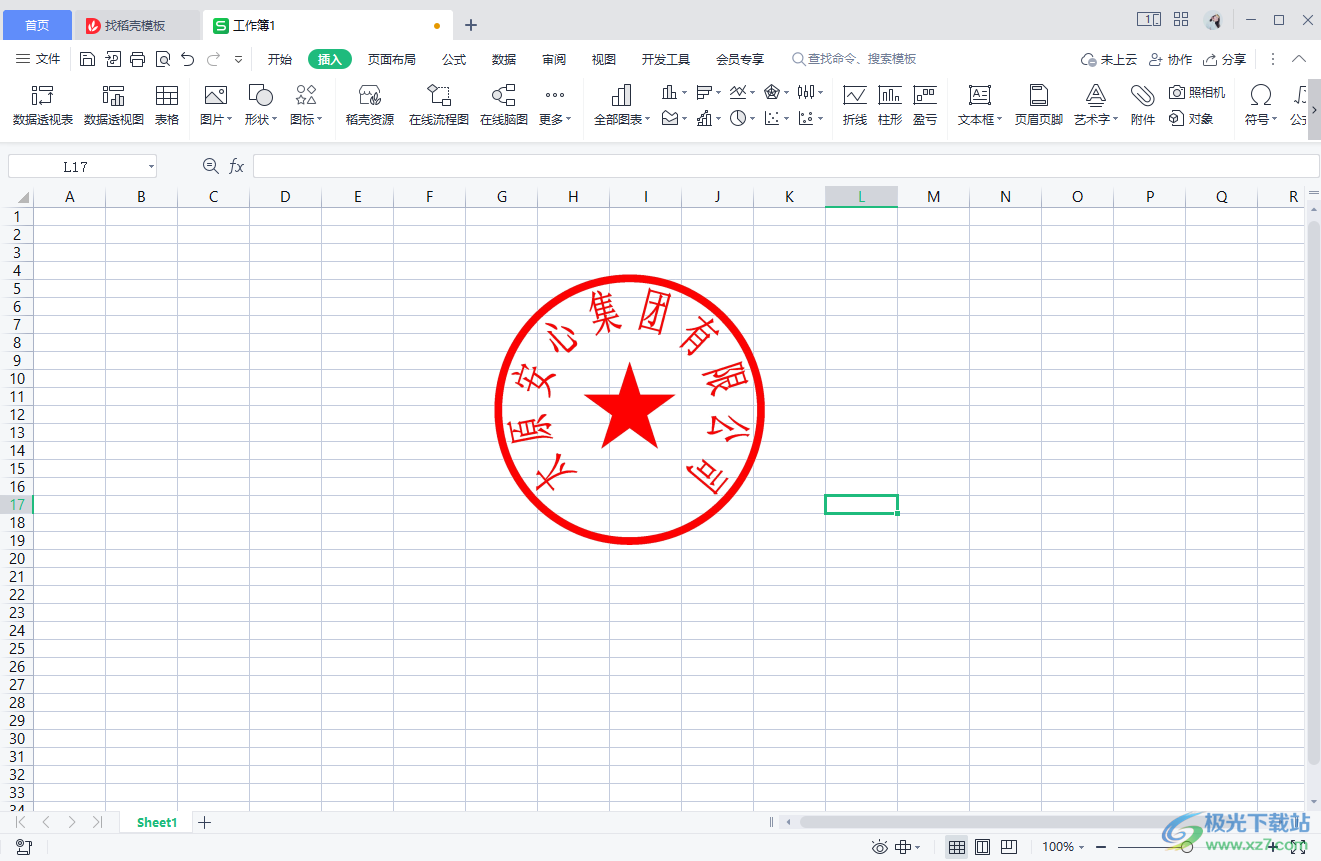1321x861 pixels.
Task: Insert an attachment 附件
Action: coord(1143,106)
